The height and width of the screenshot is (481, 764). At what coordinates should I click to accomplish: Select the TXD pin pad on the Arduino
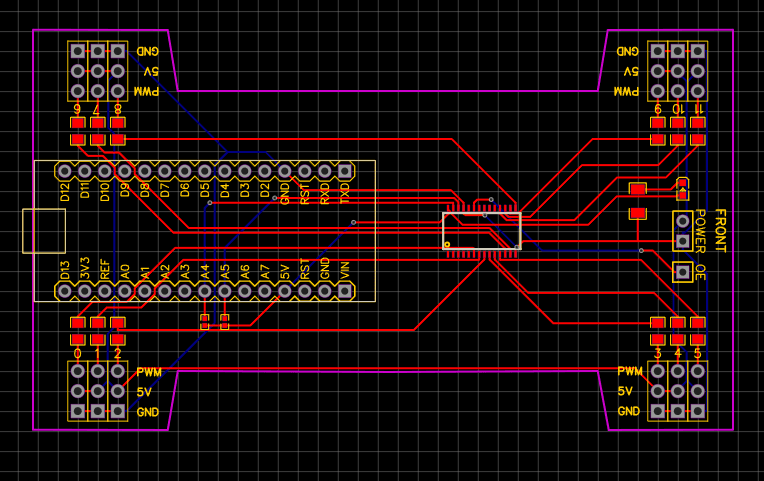345,171
